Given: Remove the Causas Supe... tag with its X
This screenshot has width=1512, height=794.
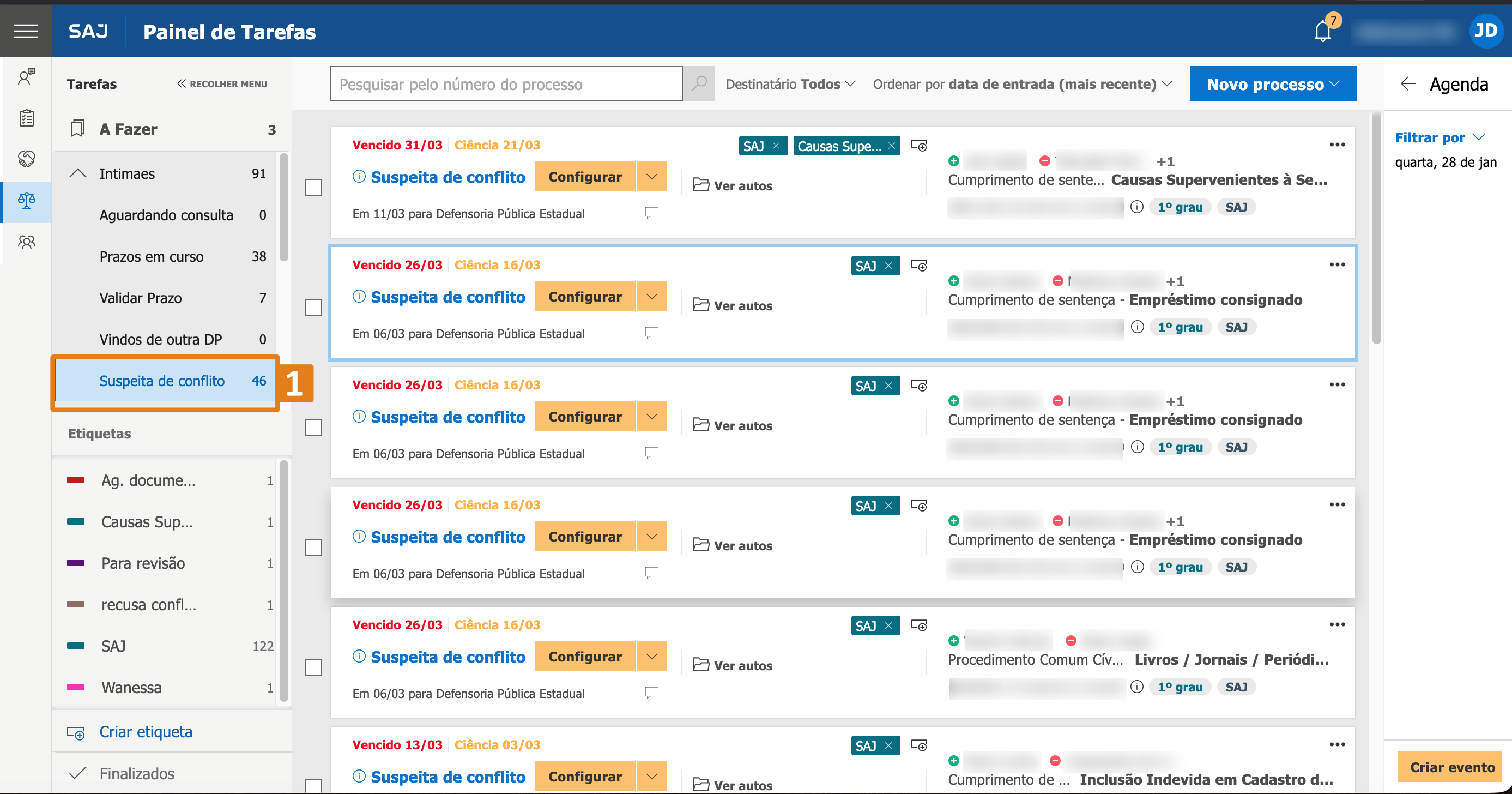Looking at the screenshot, I should [892, 146].
